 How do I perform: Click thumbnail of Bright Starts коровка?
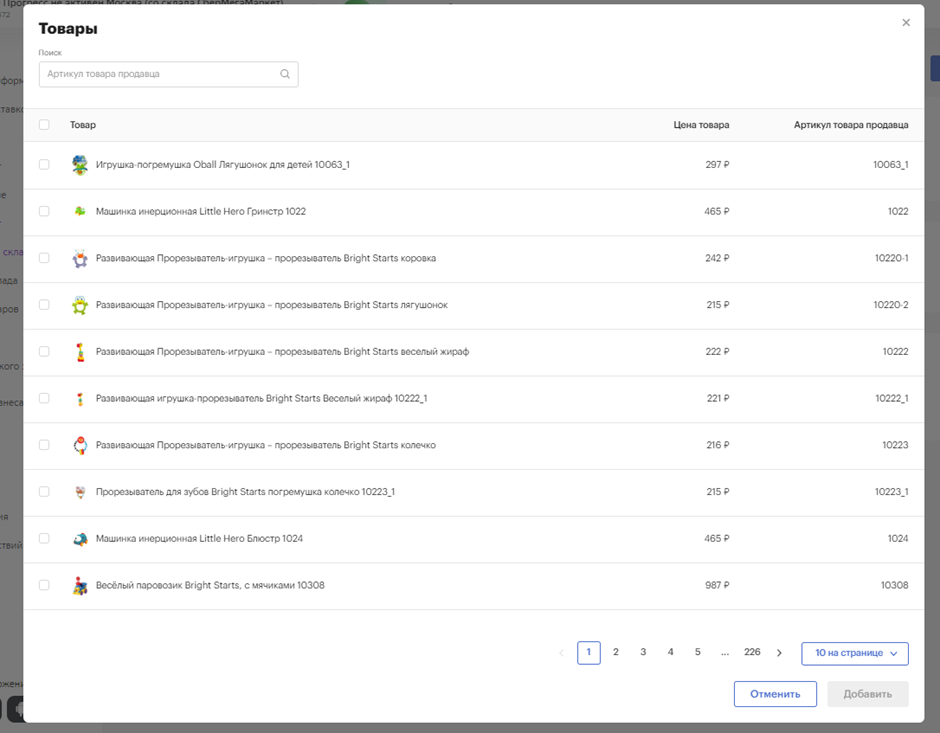click(80, 258)
